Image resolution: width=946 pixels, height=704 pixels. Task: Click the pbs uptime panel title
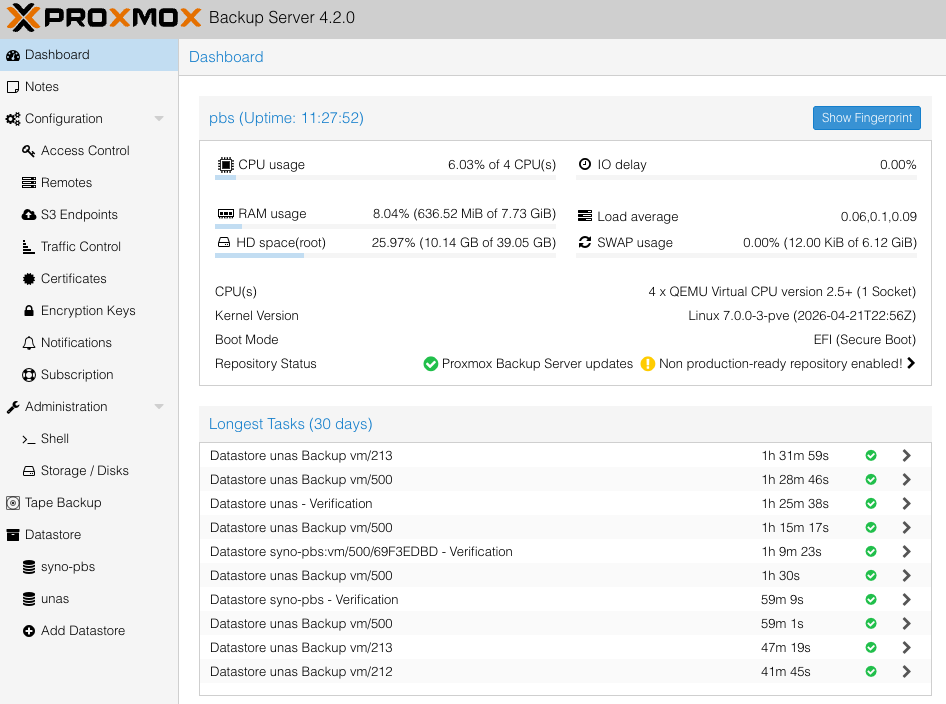[286, 118]
